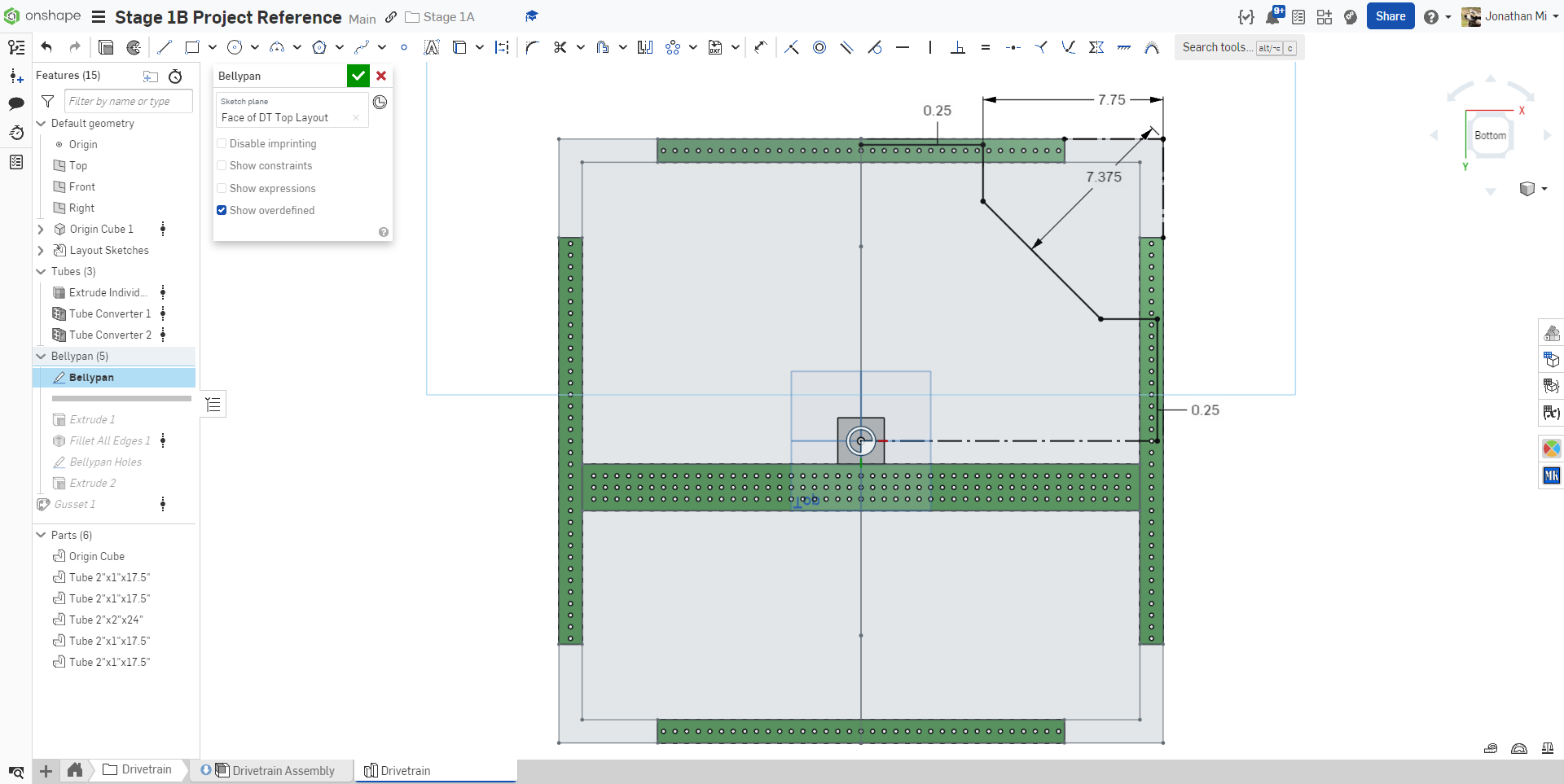Screen dimensions: 1564x784
Task: Select the Trim scissors tool
Action: pos(560,47)
